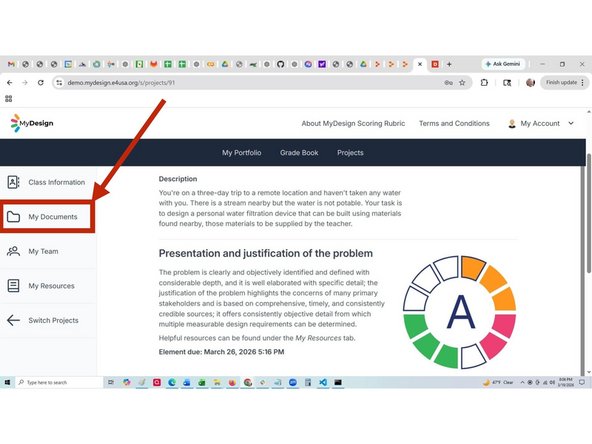The image size is (592, 444).
Task: Open the My Portfolio tab
Action: tap(242, 153)
